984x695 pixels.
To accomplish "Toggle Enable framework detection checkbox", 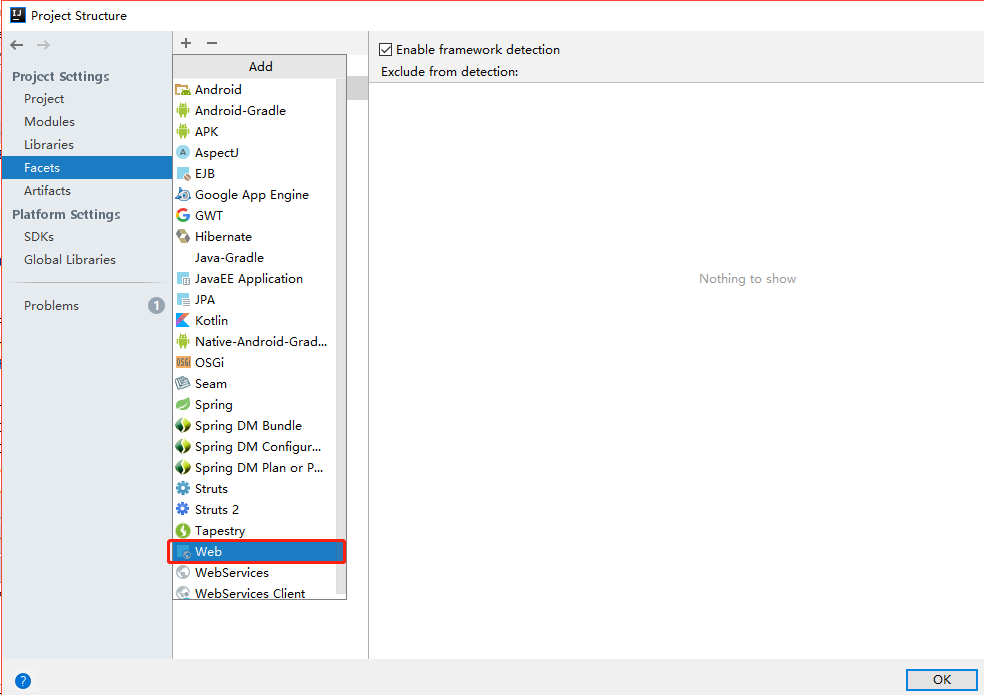I will pyautogui.click(x=386, y=50).
